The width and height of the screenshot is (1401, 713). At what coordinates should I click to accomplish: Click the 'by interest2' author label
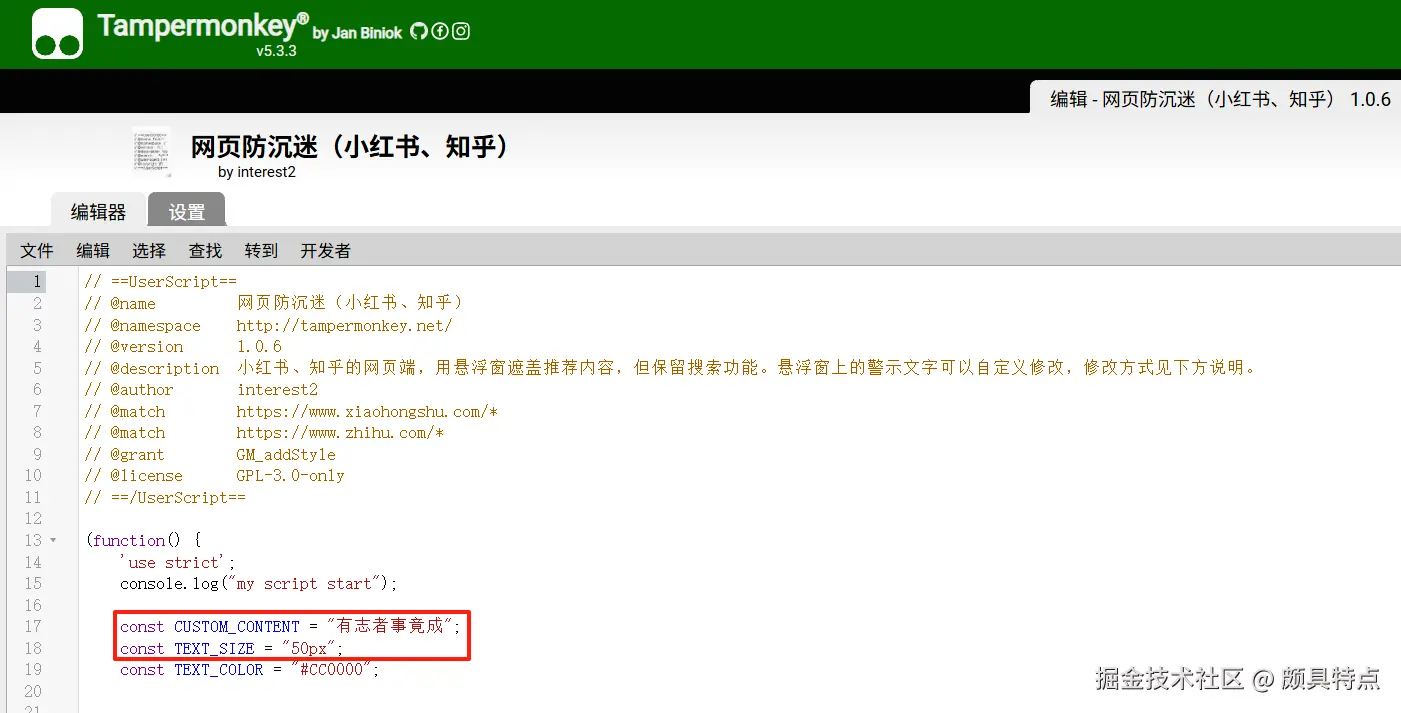(x=257, y=172)
